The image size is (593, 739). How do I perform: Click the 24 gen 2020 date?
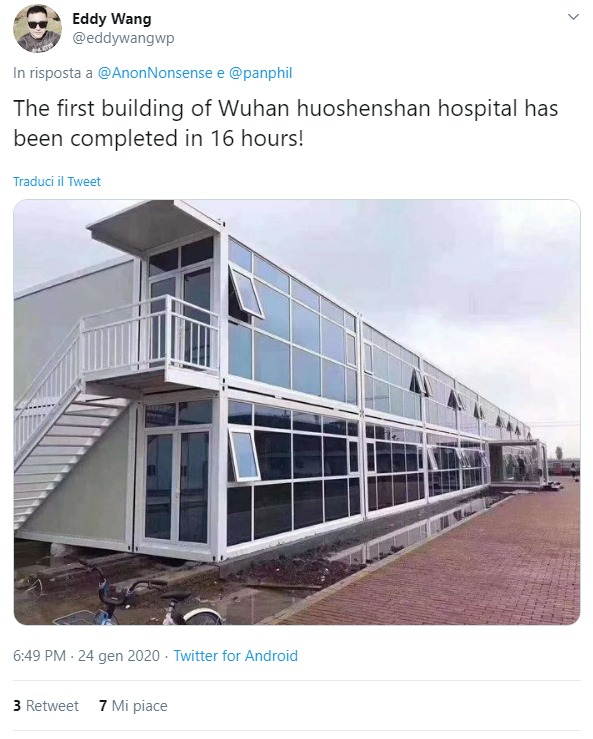pos(119,656)
